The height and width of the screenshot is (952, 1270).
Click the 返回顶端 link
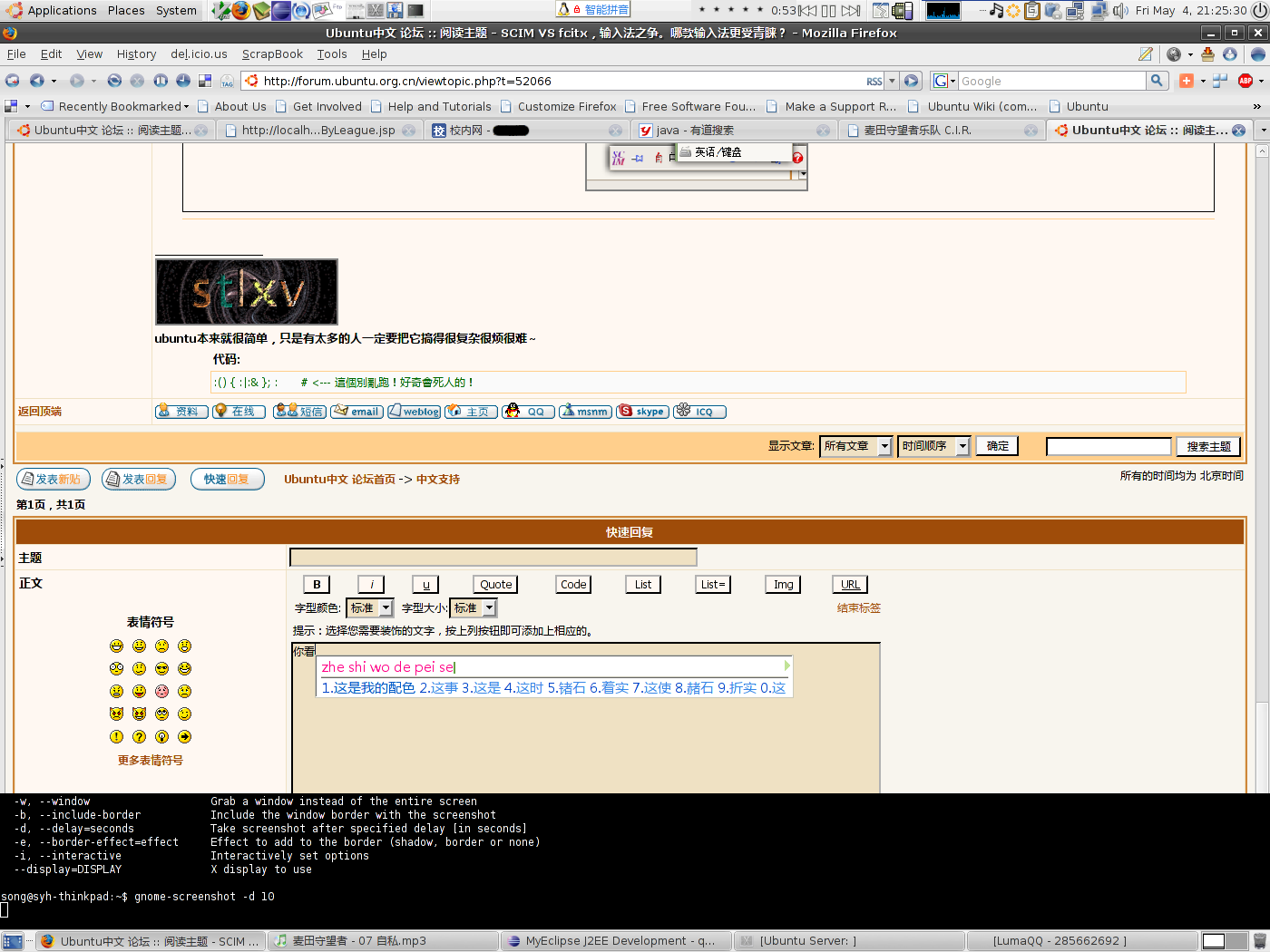pyautogui.click(x=40, y=412)
